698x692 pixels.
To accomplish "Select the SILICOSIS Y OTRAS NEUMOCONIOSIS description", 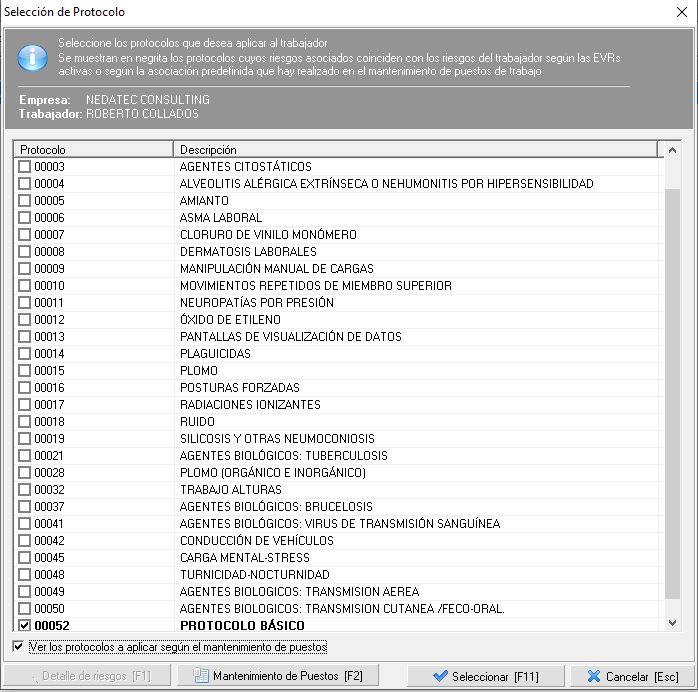I will tap(277, 438).
